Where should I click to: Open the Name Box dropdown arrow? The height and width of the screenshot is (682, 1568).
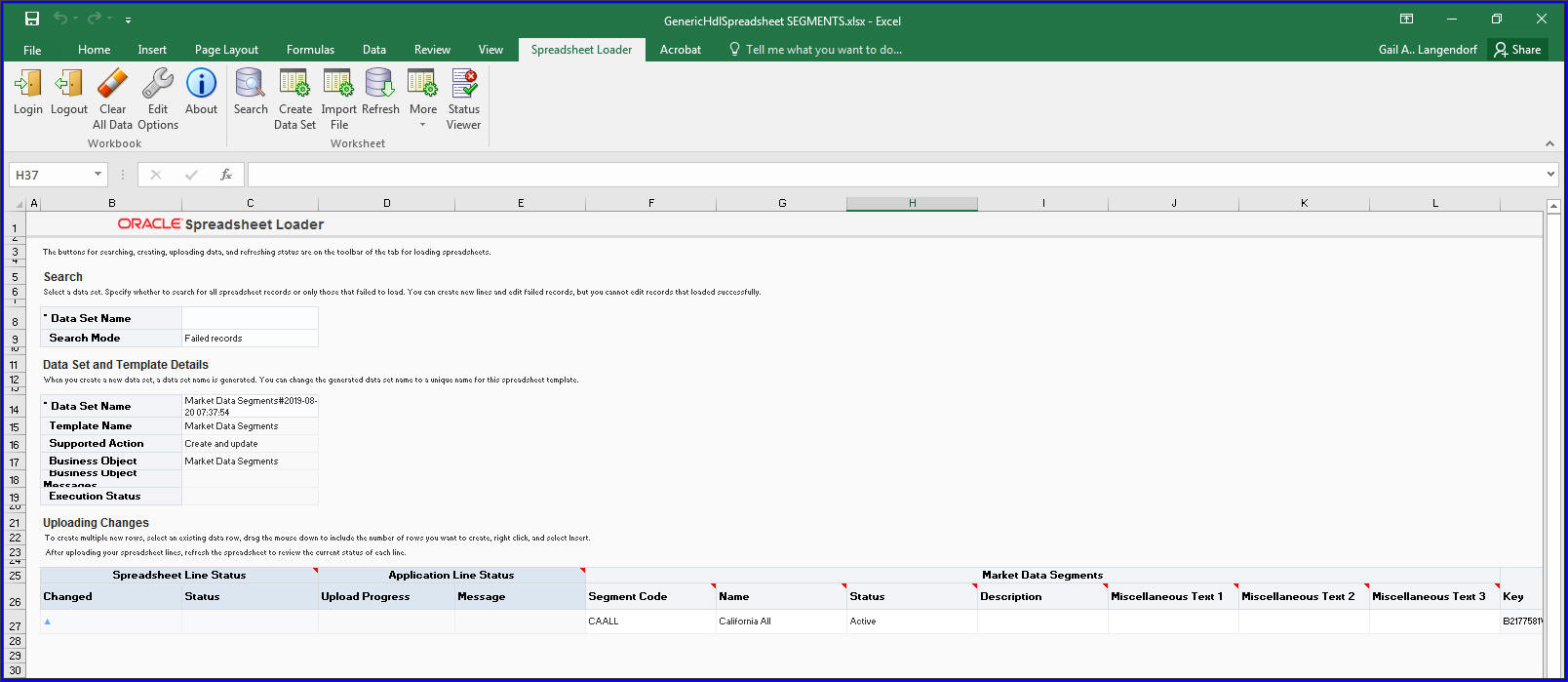(x=98, y=175)
